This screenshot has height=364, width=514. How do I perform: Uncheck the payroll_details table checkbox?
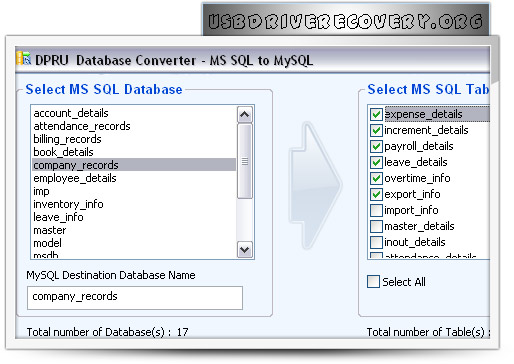point(376,146)
